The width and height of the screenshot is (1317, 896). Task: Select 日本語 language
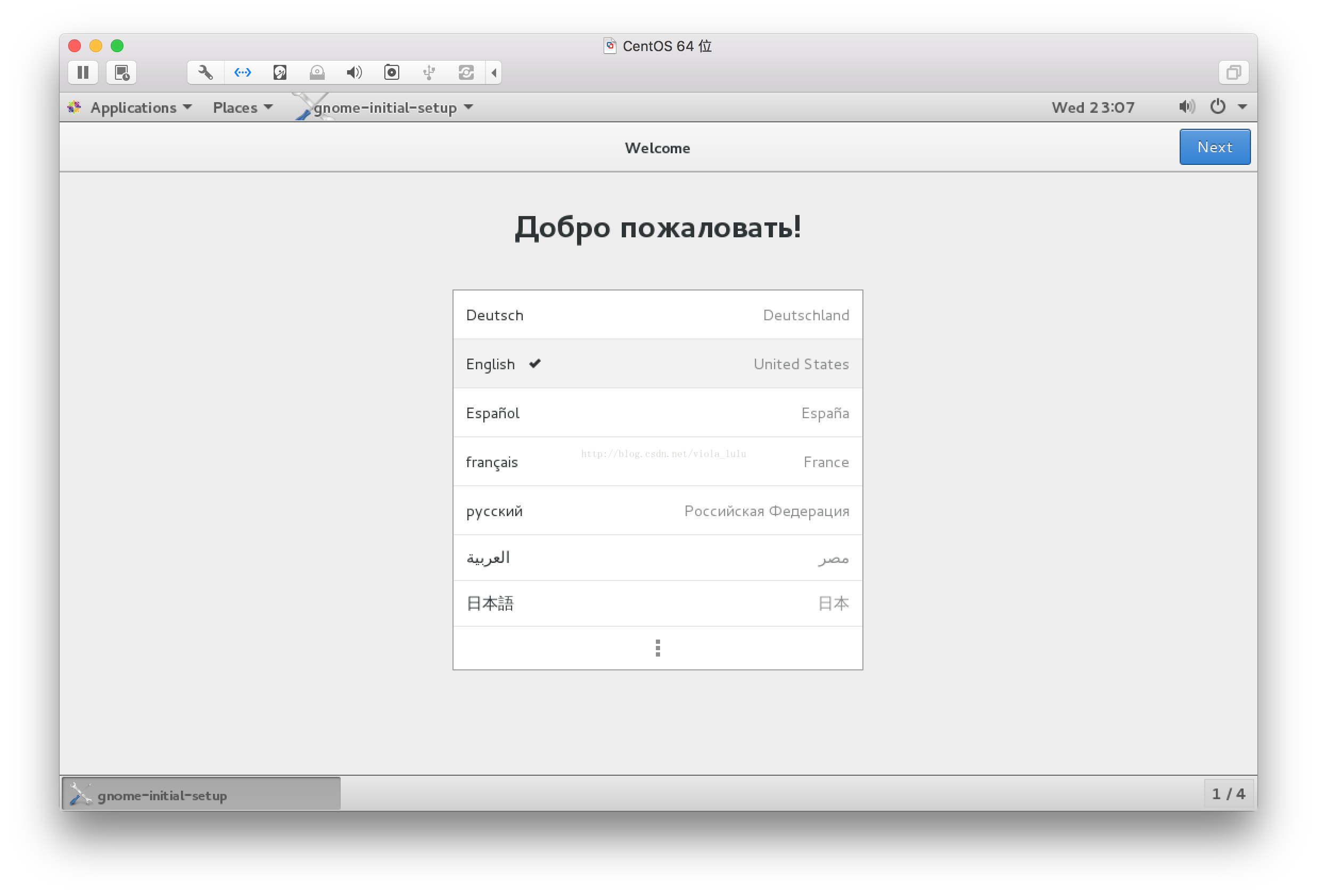click(657, 604)
